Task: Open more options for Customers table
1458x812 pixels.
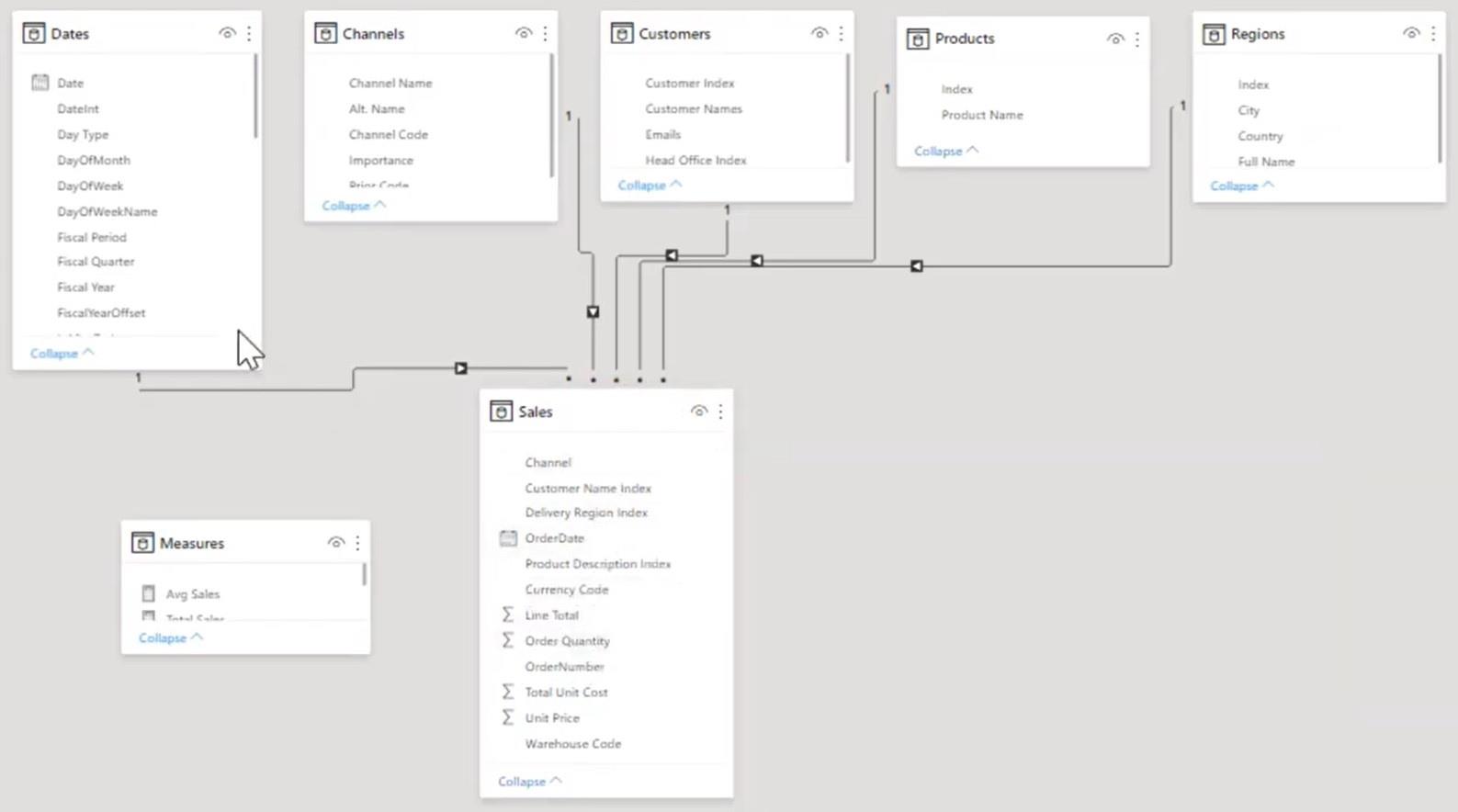Action: click(x=841, y=34)
